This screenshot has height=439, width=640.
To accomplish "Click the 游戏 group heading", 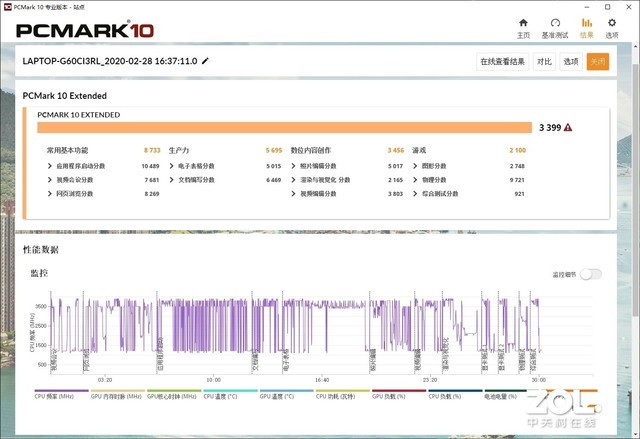I will pyautogui.click(x=419, y=150).
